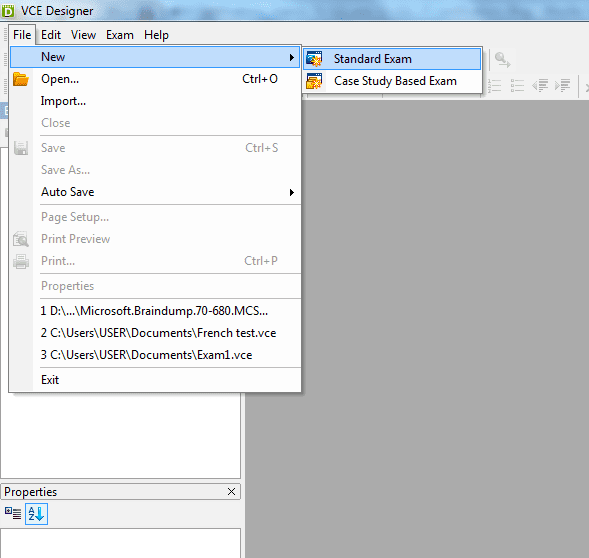The width and height of the screenshot is (589, 558).
Task: Toggle alphabetical sort in Properties panel
Action: (36, 514)
